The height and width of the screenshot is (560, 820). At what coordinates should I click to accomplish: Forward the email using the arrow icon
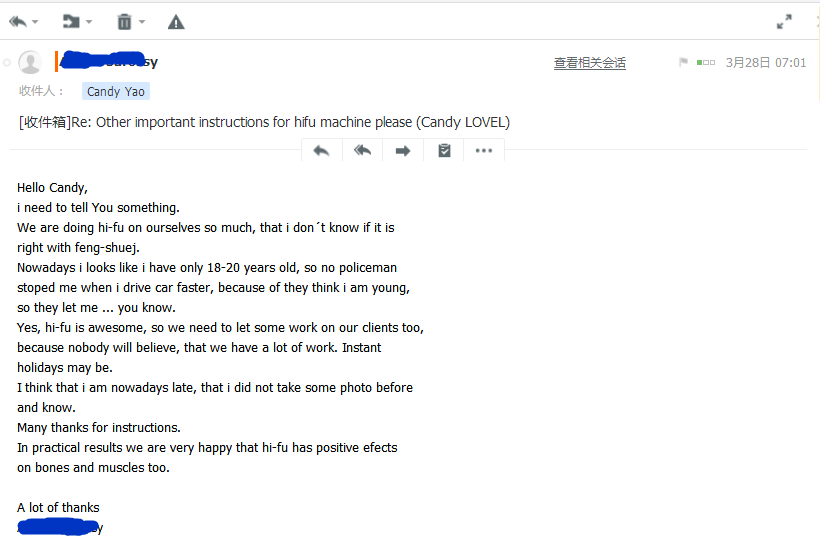click(x=403, y=151)
